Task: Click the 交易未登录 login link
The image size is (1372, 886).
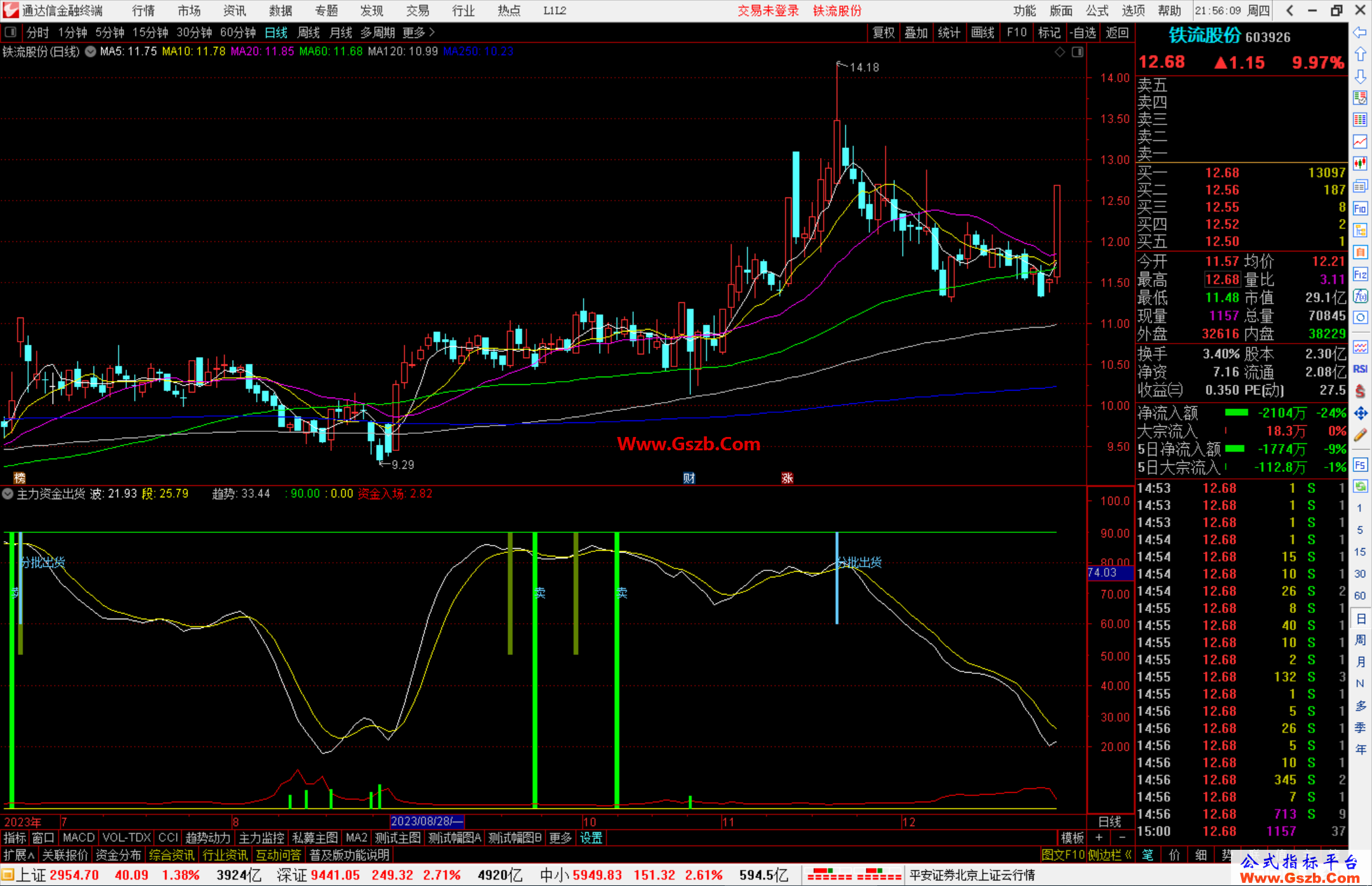Action: click(768, 11)
